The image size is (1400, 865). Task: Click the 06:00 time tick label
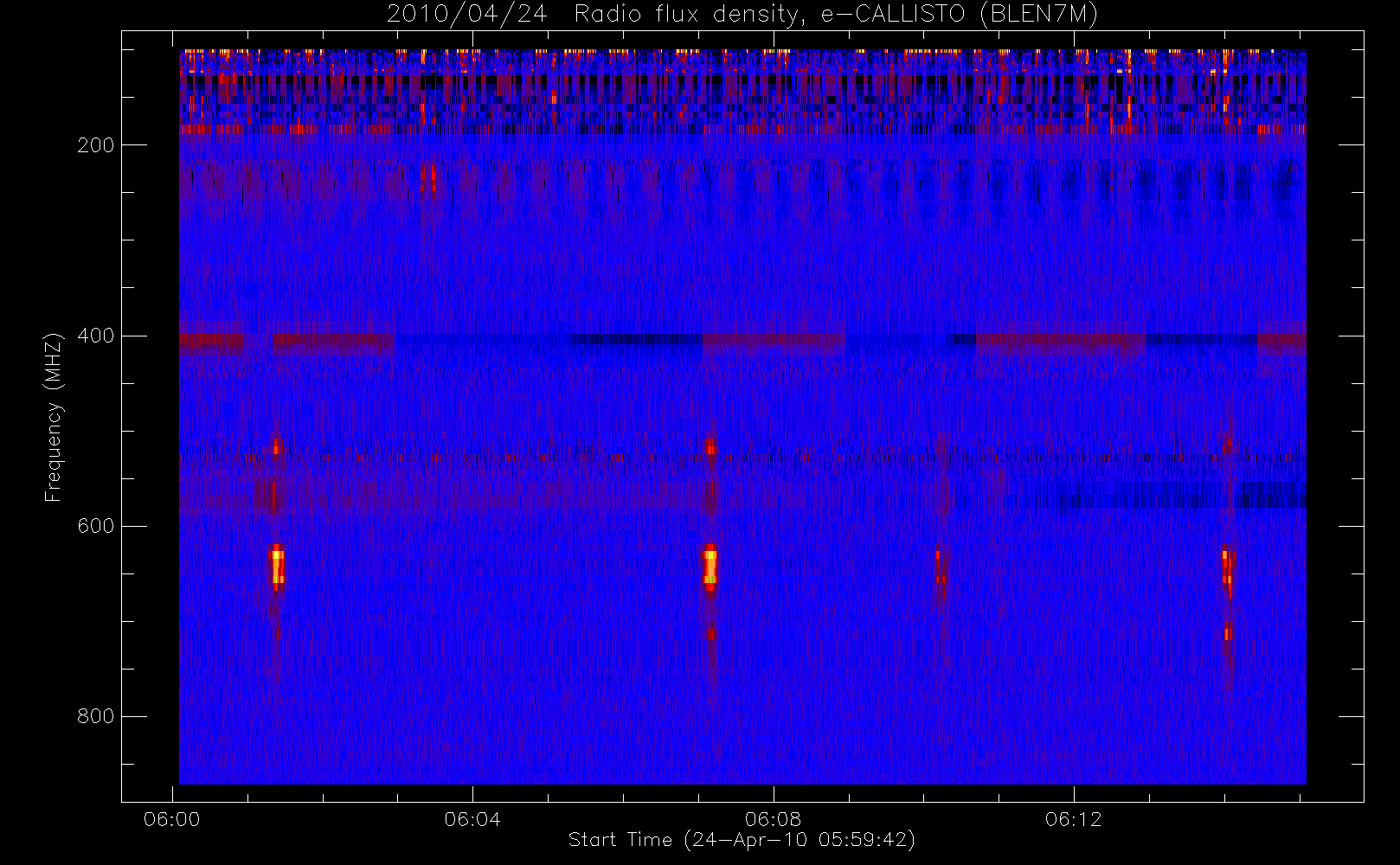(171, 819)
